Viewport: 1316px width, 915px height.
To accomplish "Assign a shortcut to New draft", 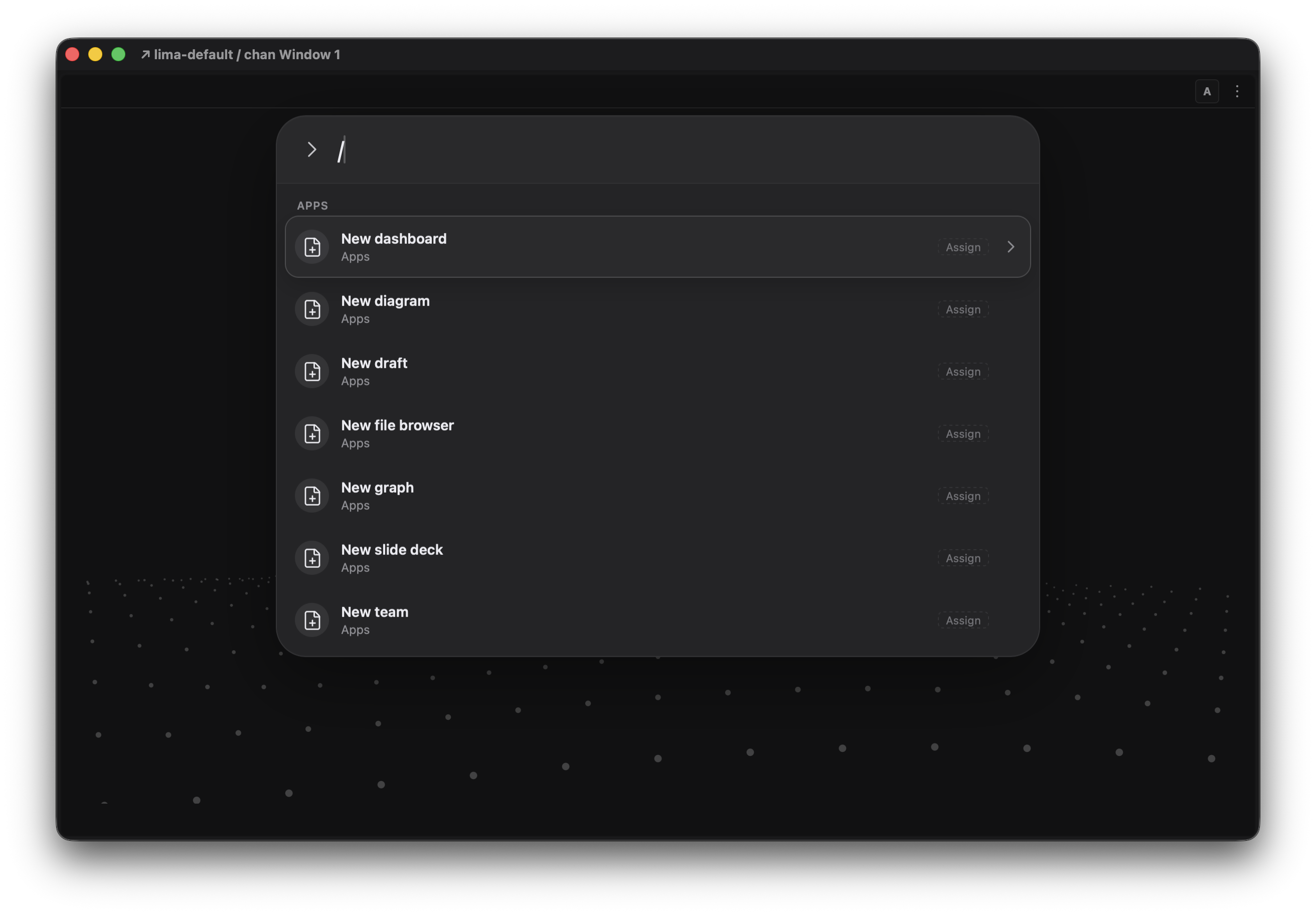I will [963, 372].
